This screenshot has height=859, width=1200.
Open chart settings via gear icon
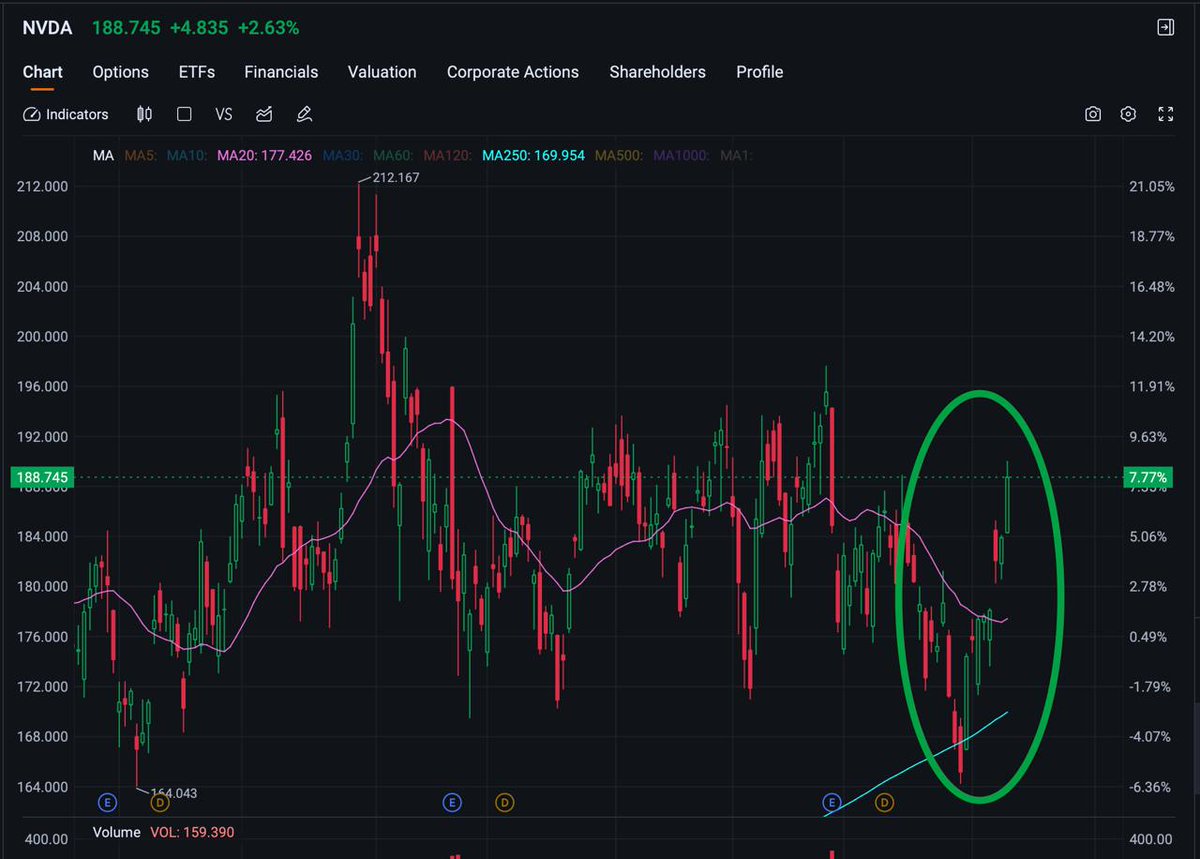click(x=1128, y=114)
